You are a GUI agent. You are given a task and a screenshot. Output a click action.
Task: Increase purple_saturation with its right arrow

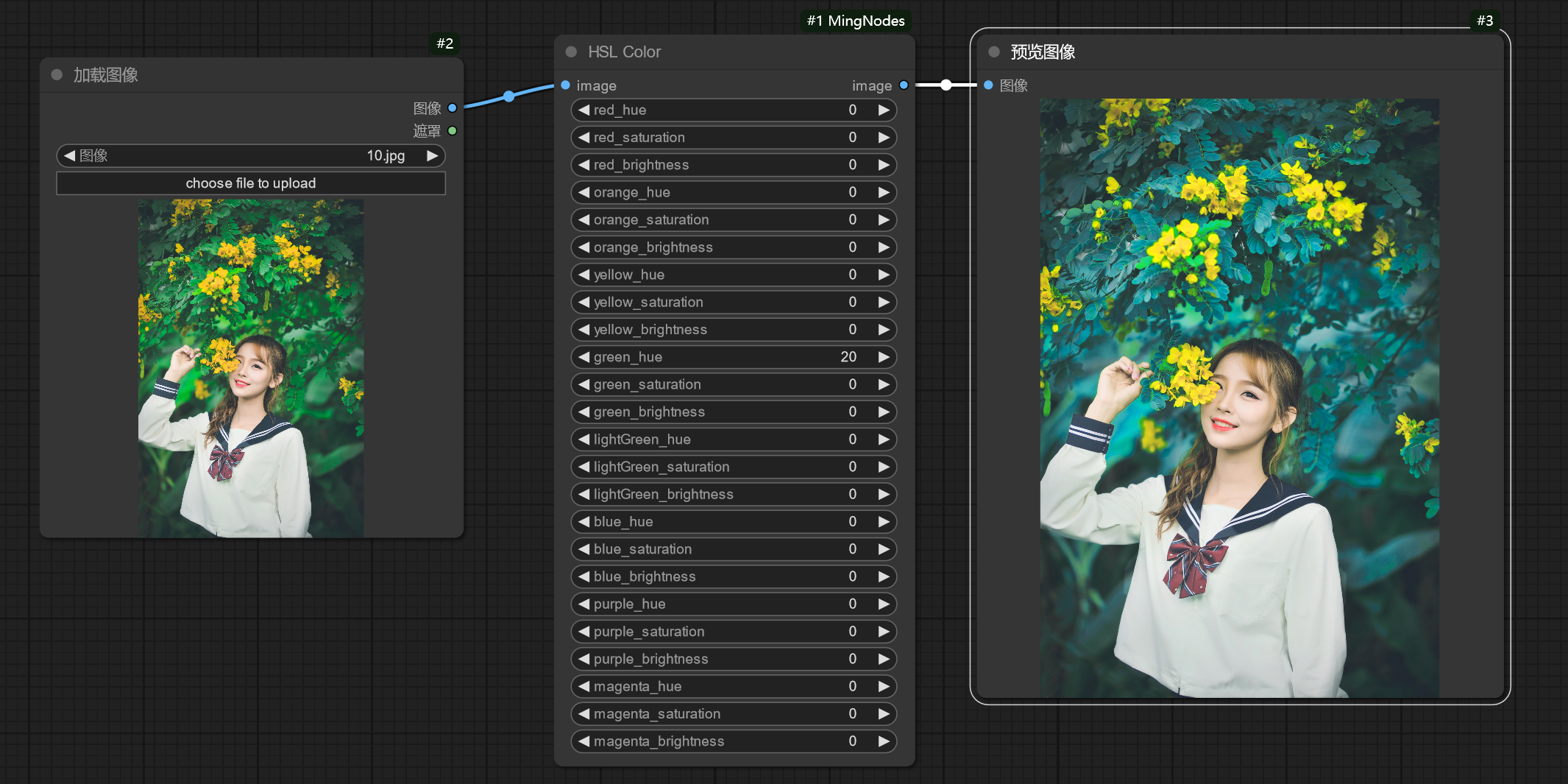coord(884,632)
